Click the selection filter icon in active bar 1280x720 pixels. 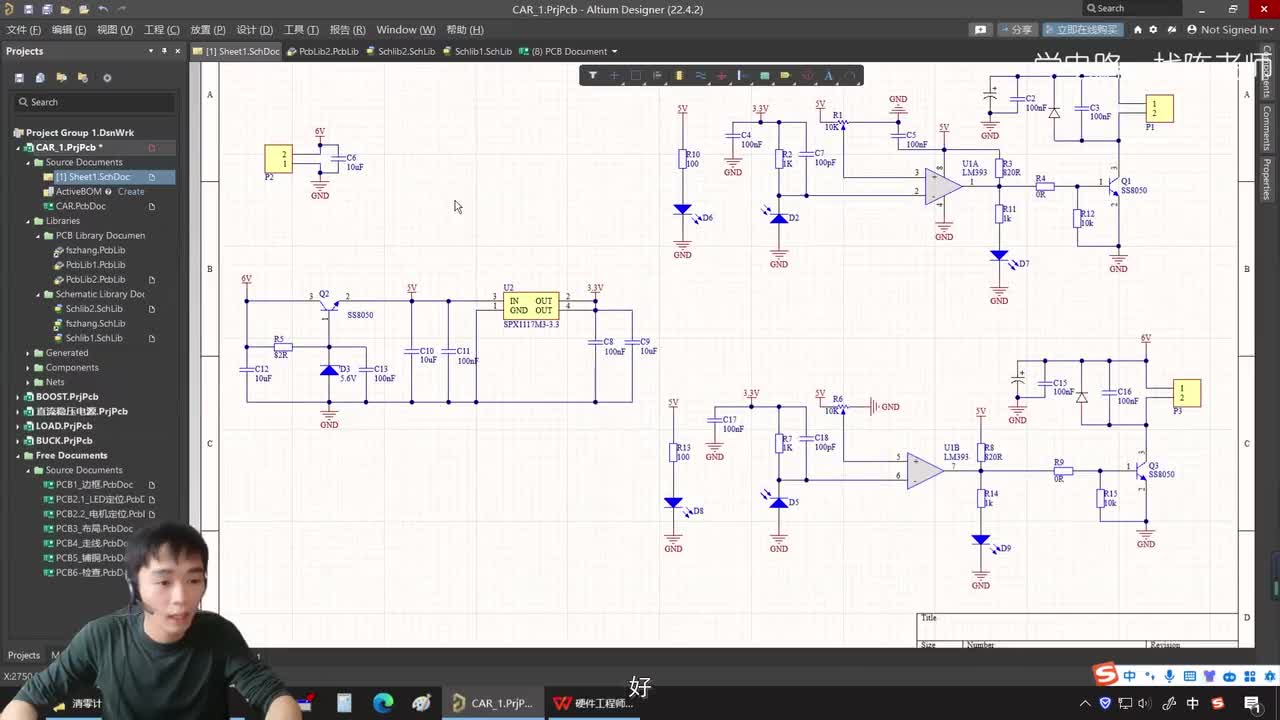593,75
